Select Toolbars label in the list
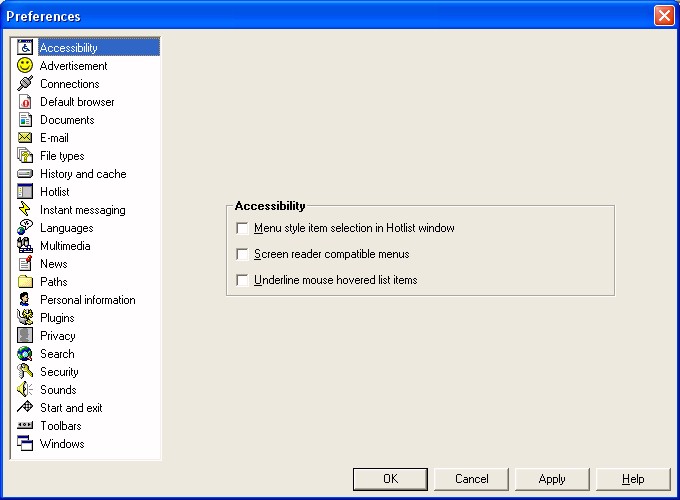 point(61,426)
